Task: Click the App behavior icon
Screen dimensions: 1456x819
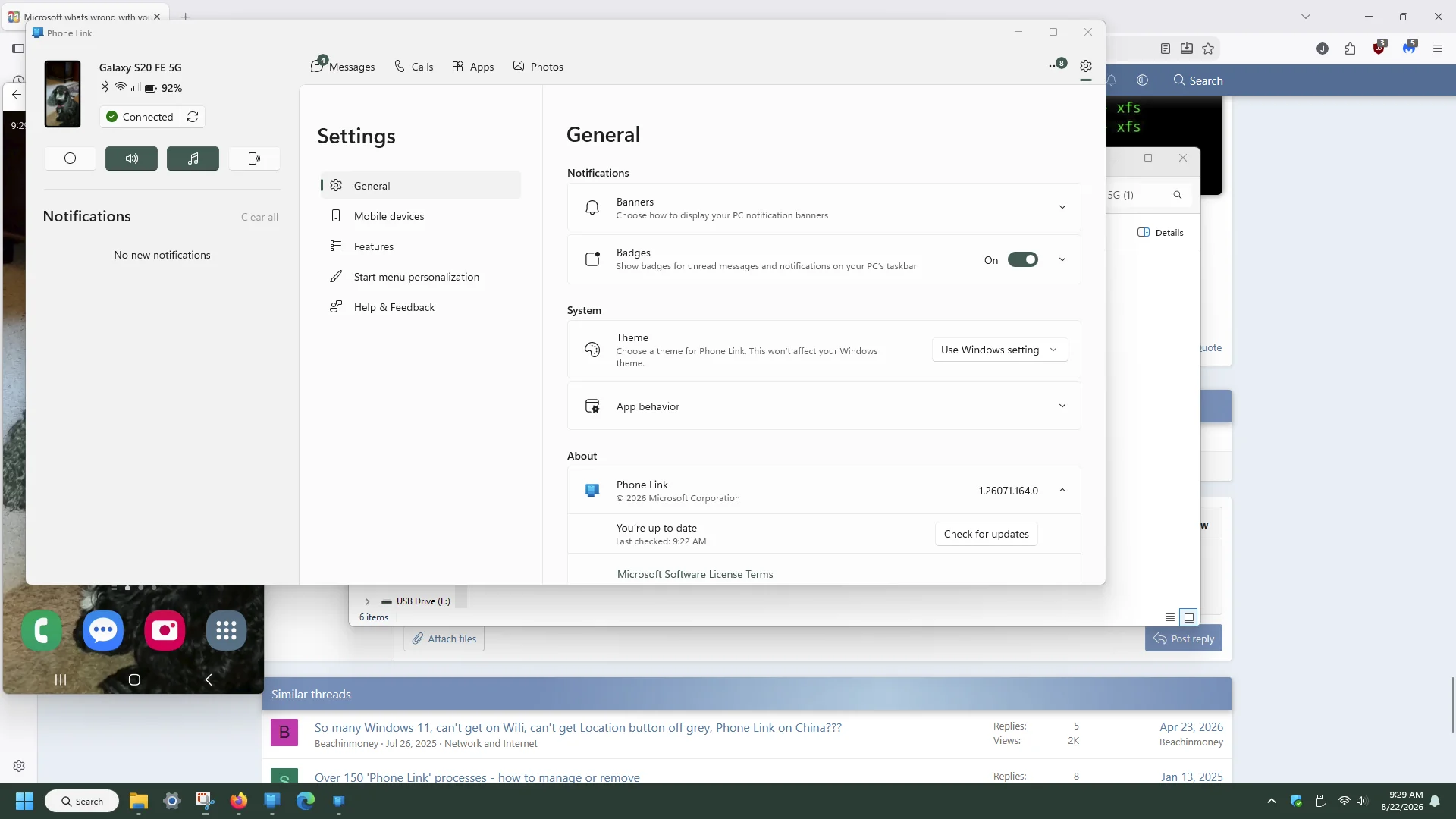Action: coord(592,406)
